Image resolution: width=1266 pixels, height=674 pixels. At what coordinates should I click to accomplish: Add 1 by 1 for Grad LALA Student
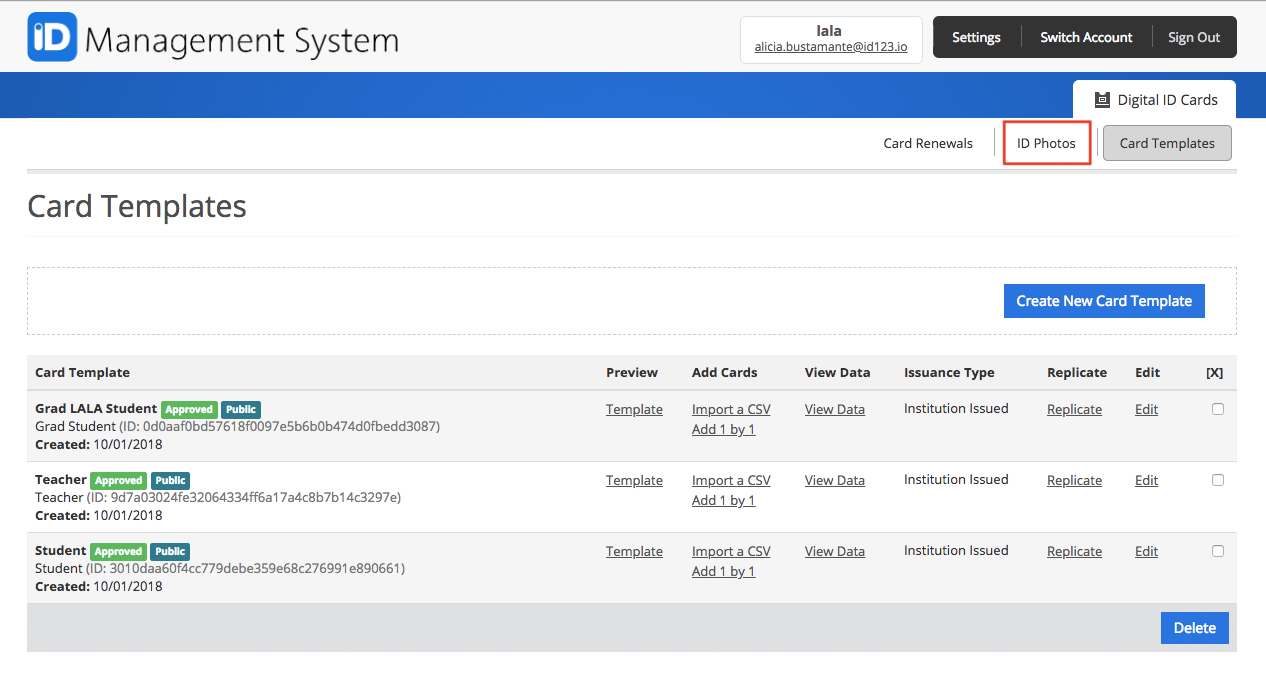723,429
